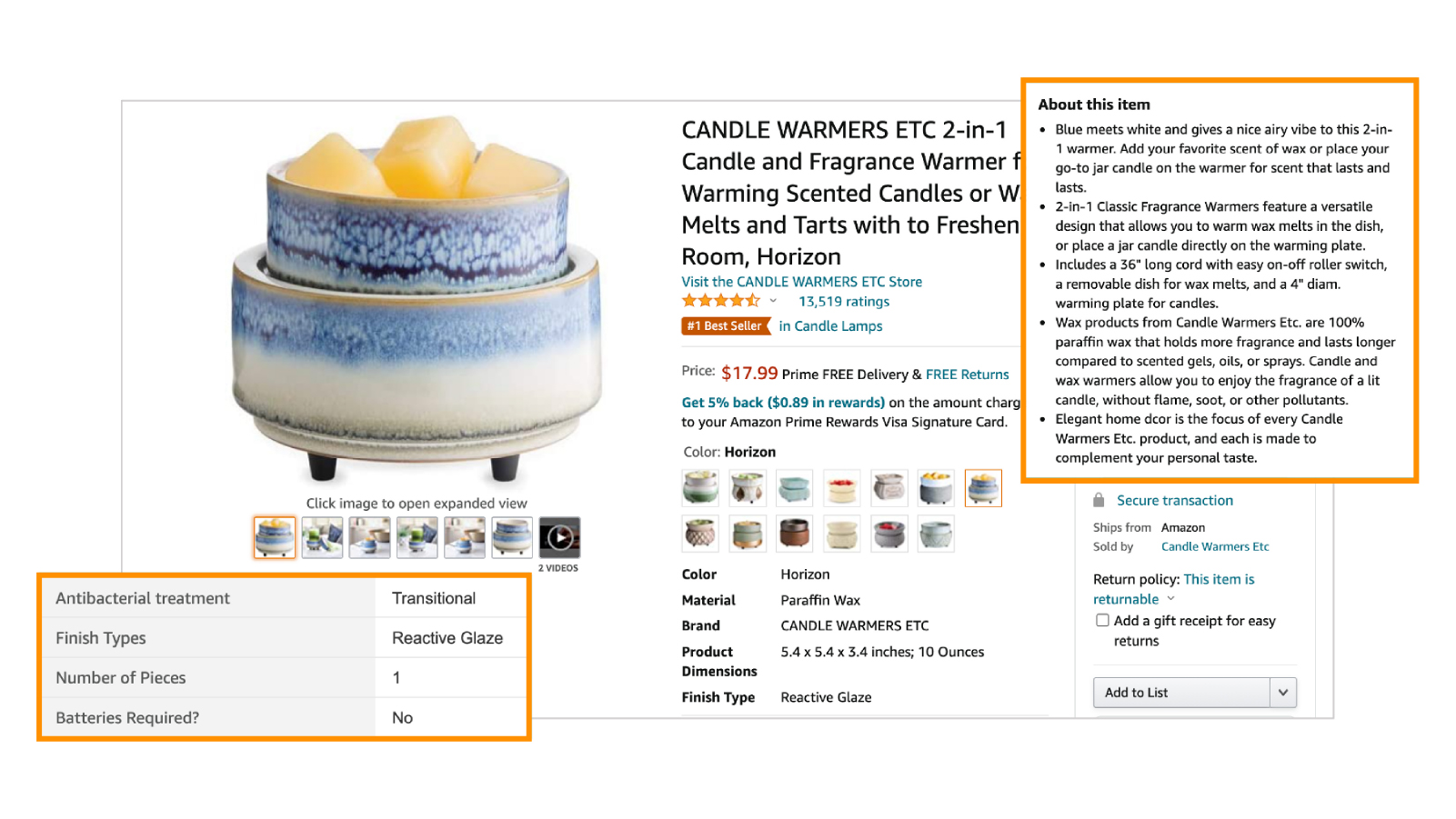Enable the gift receipt checkbox
The width and height of the screenshot is (1456, 819).
tap(1102, 621)
